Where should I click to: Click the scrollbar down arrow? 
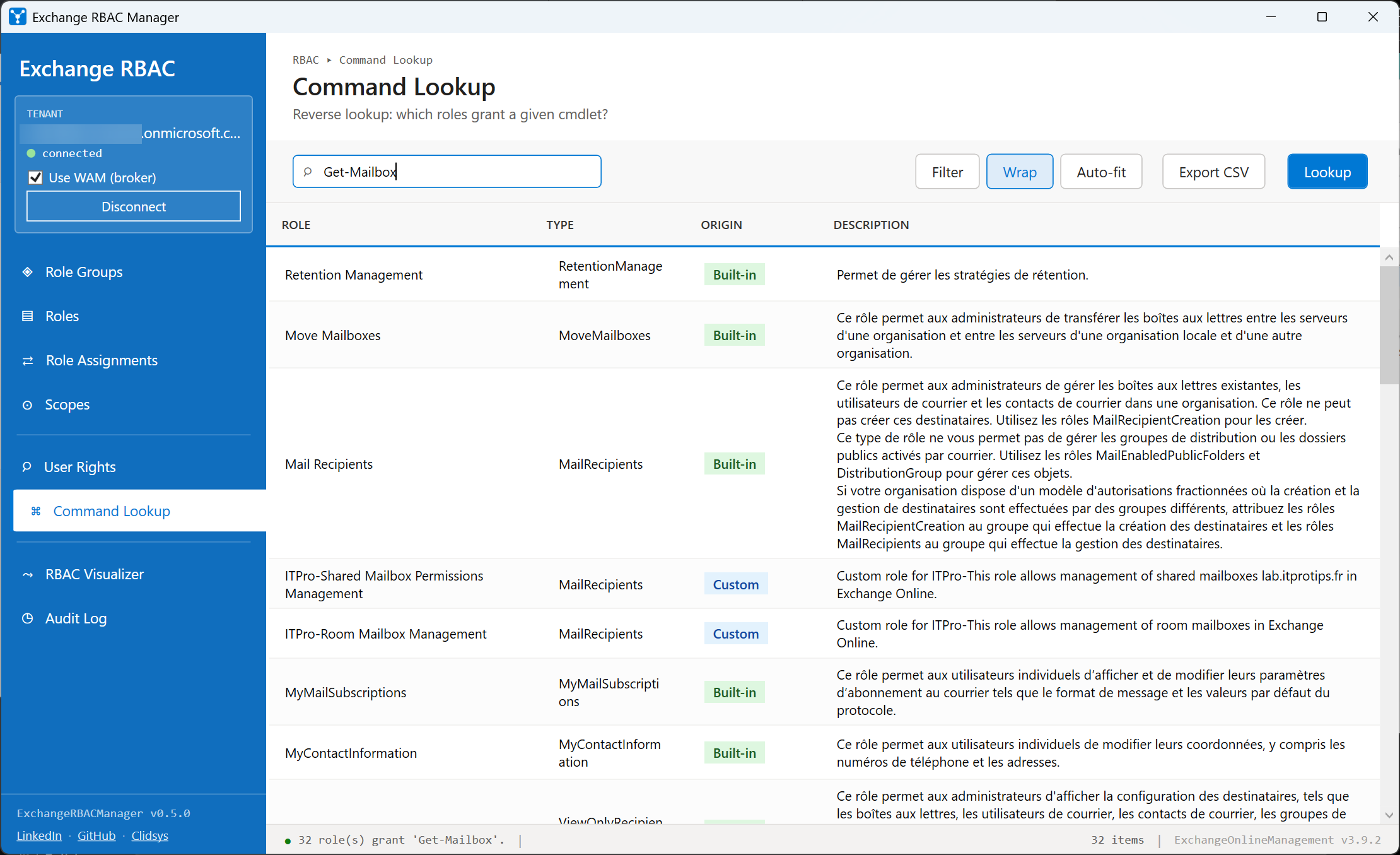tap(1389, 815)
